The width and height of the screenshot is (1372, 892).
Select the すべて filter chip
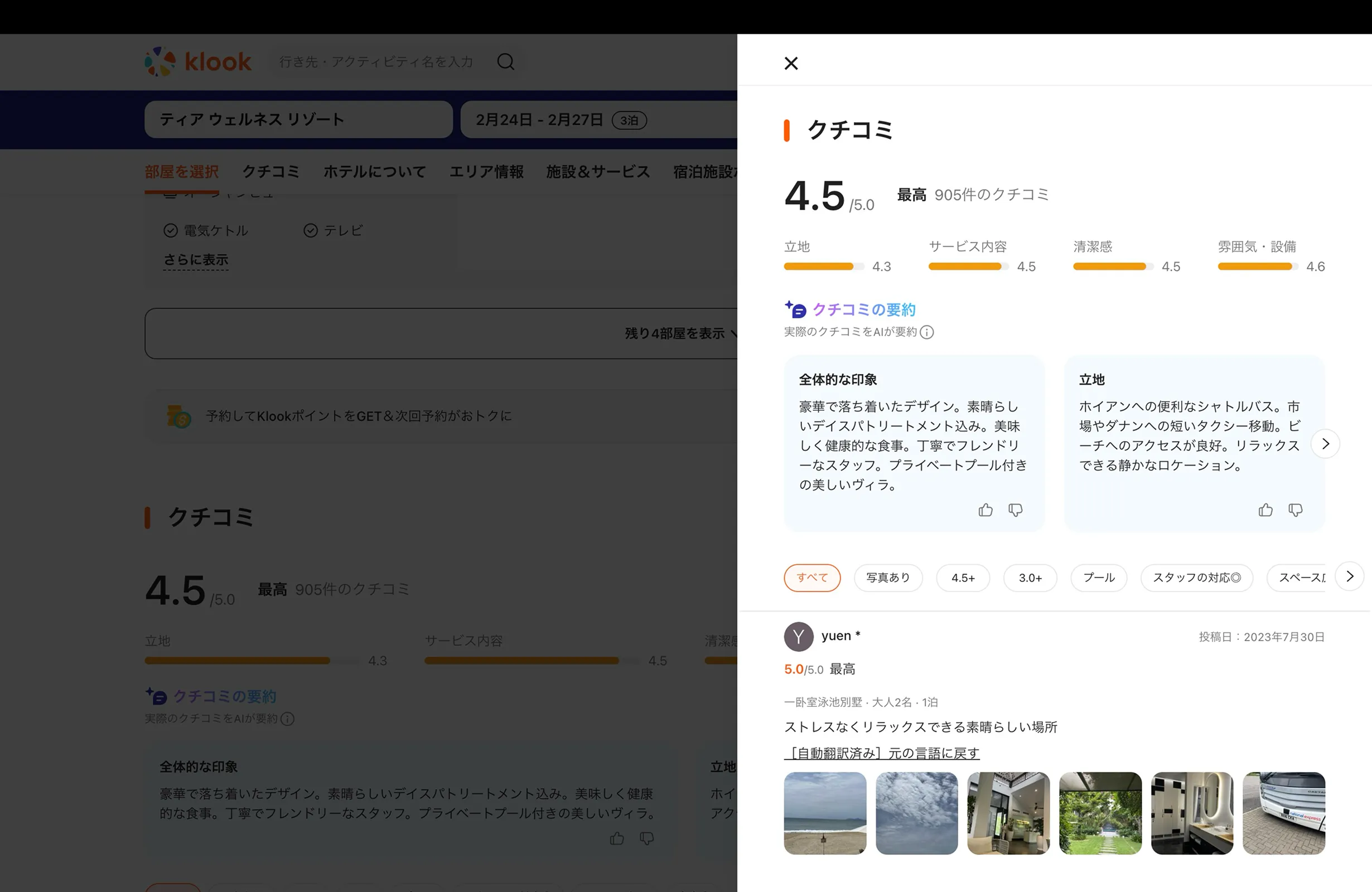pos(812,578)
